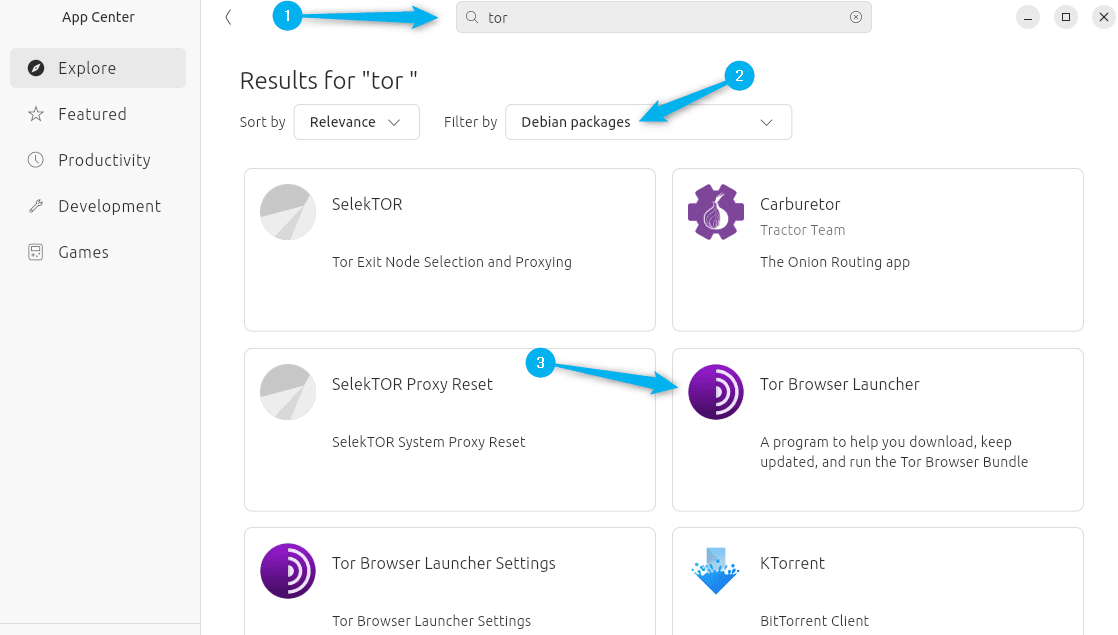Open the Sort by Relevance dropdown
The width and height of the screenshot is (1118, 635).
click(x=356, y=121)
